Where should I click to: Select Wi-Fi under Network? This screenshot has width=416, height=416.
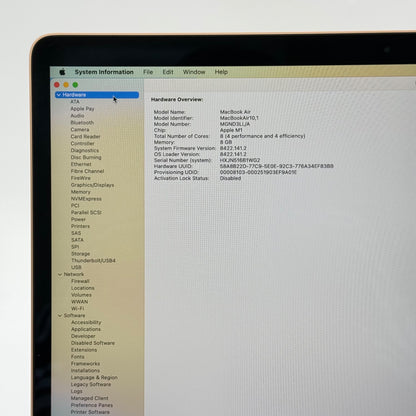77,308
